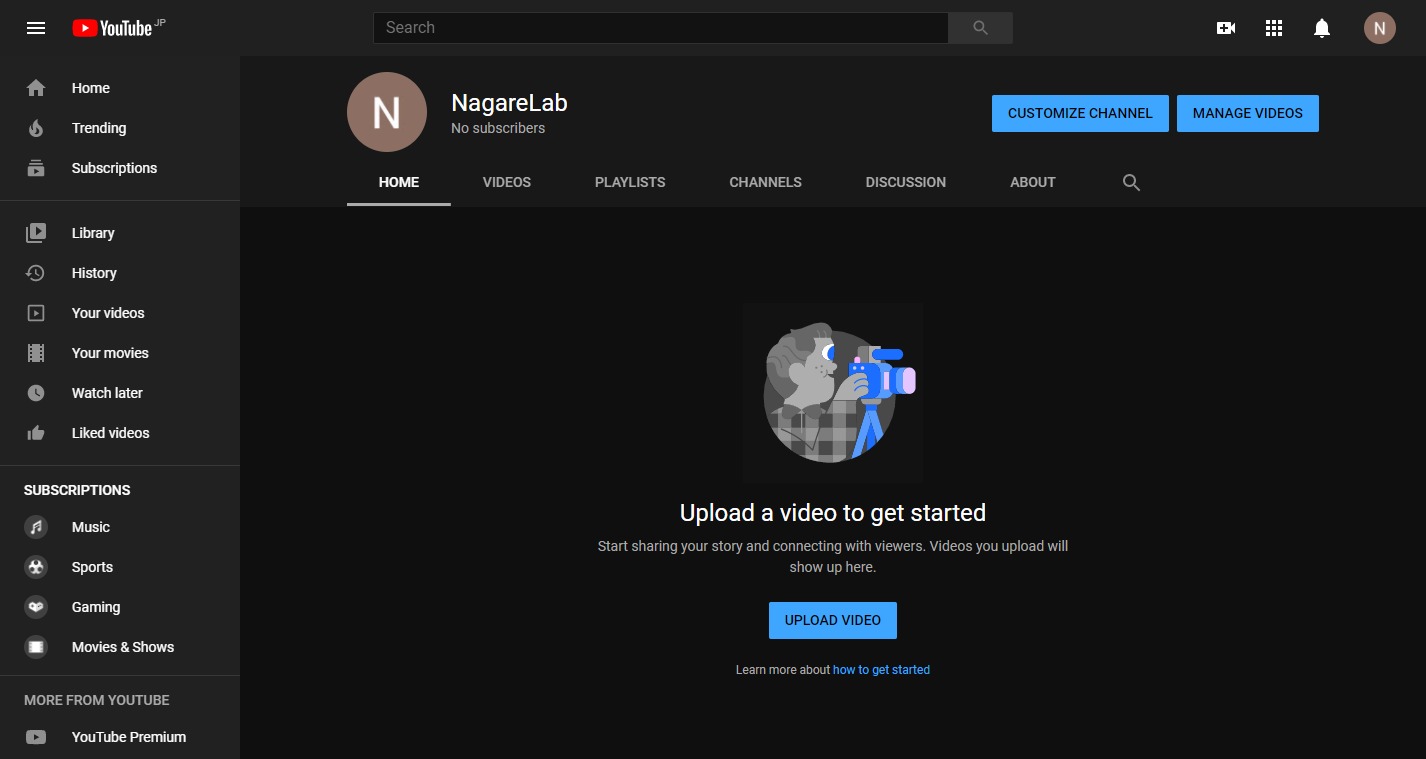
Task: Switch to the DISCUSSION tab
Action: pyautogui.click(x=906, y=182)
